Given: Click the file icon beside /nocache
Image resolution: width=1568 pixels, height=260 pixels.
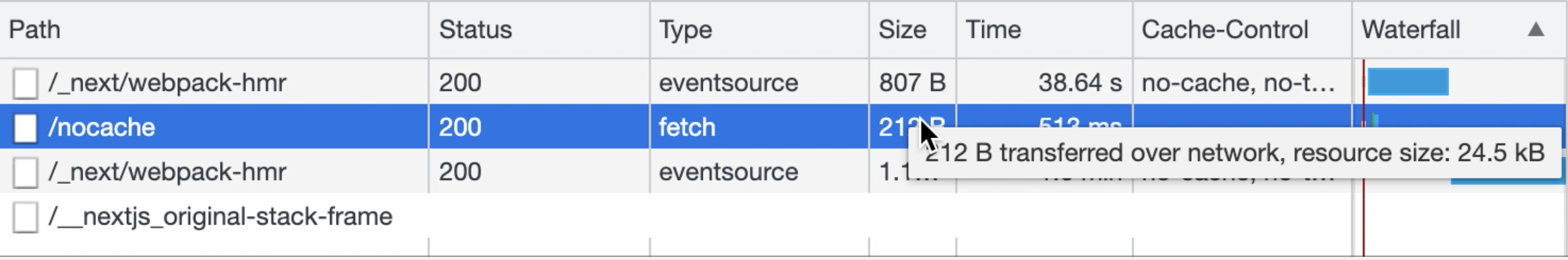Looking at the screenshot, I should pos(25,128).
